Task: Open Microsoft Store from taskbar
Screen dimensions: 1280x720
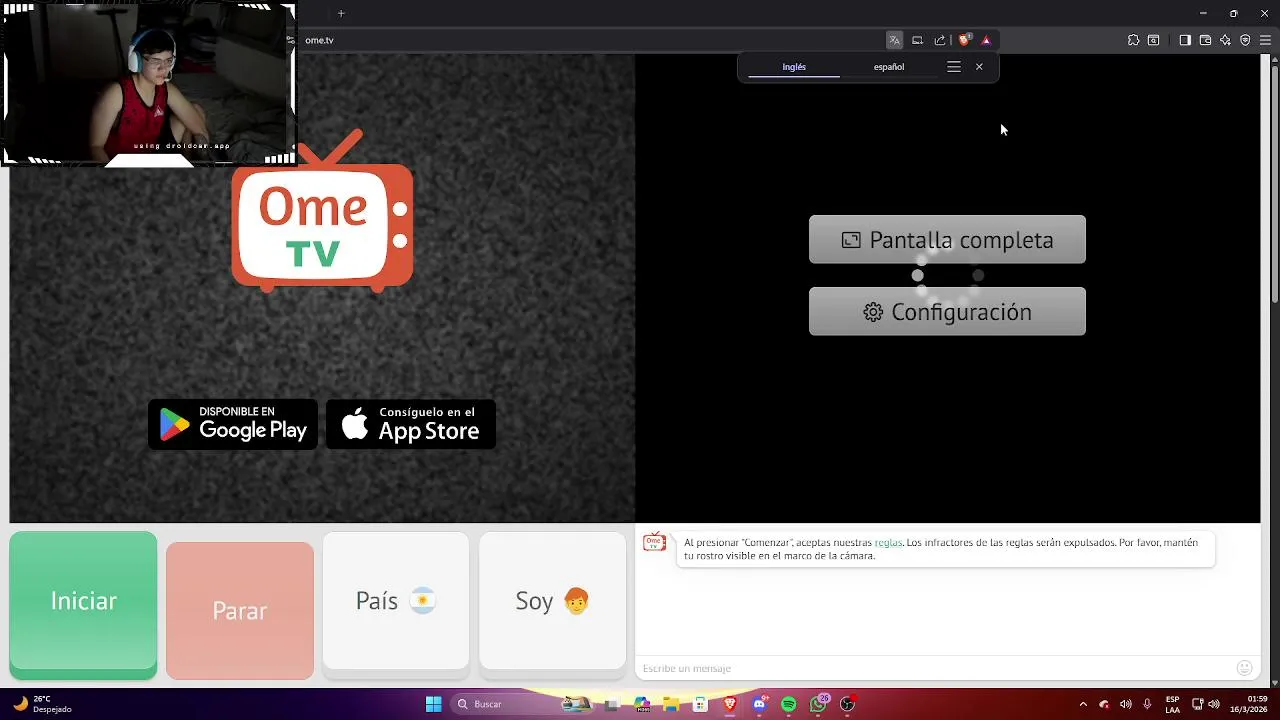Action: point(701,704)
